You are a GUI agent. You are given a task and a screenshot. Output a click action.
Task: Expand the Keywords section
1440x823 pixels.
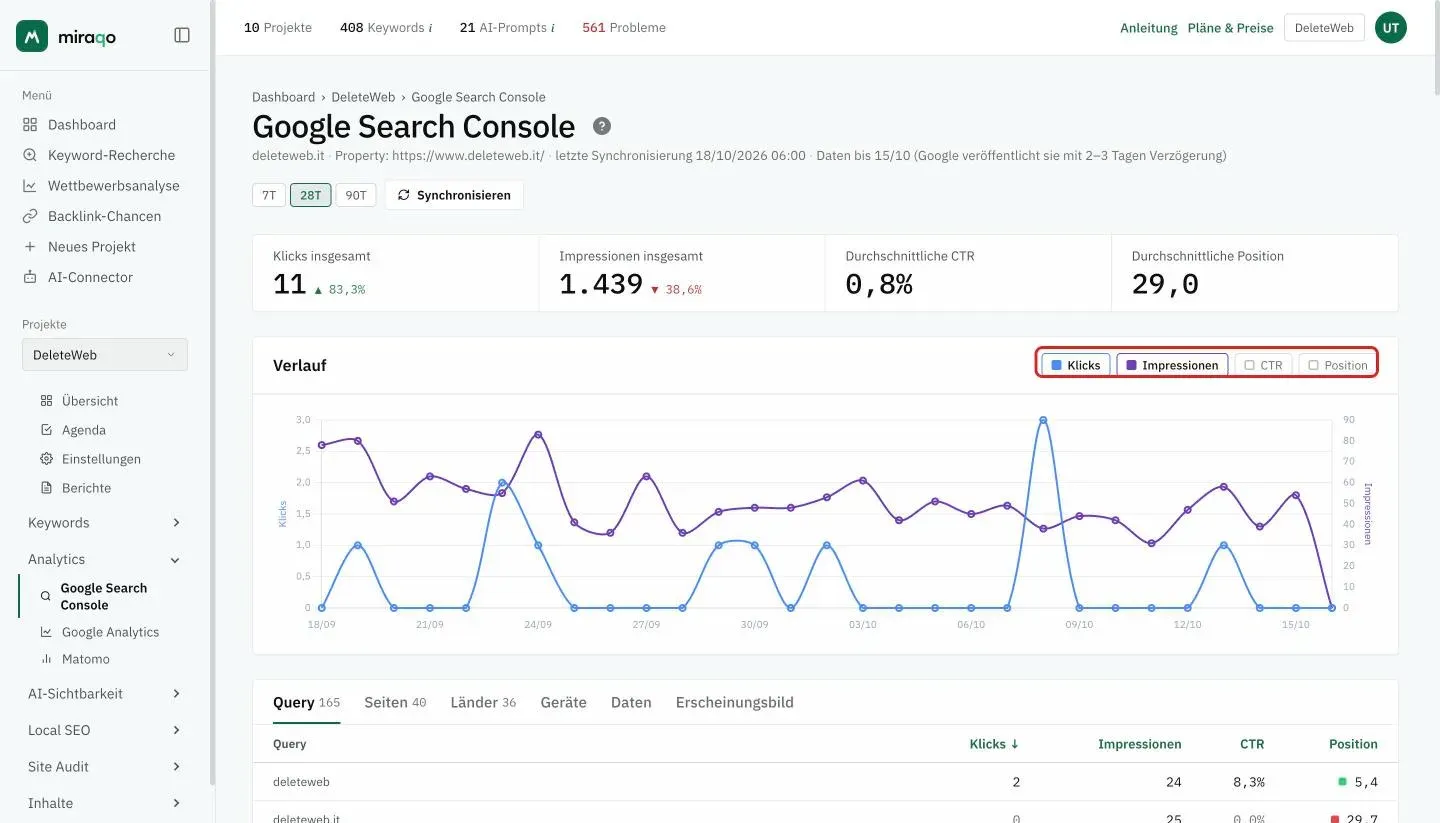pos(105,523)
